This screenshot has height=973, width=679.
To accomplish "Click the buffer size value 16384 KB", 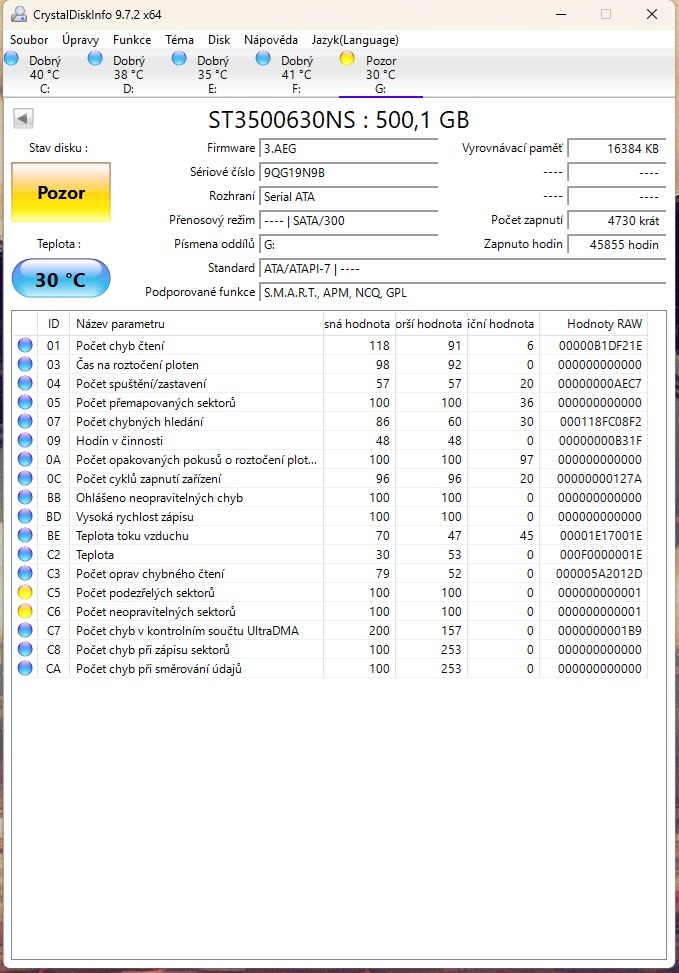I will coord(617,148).
